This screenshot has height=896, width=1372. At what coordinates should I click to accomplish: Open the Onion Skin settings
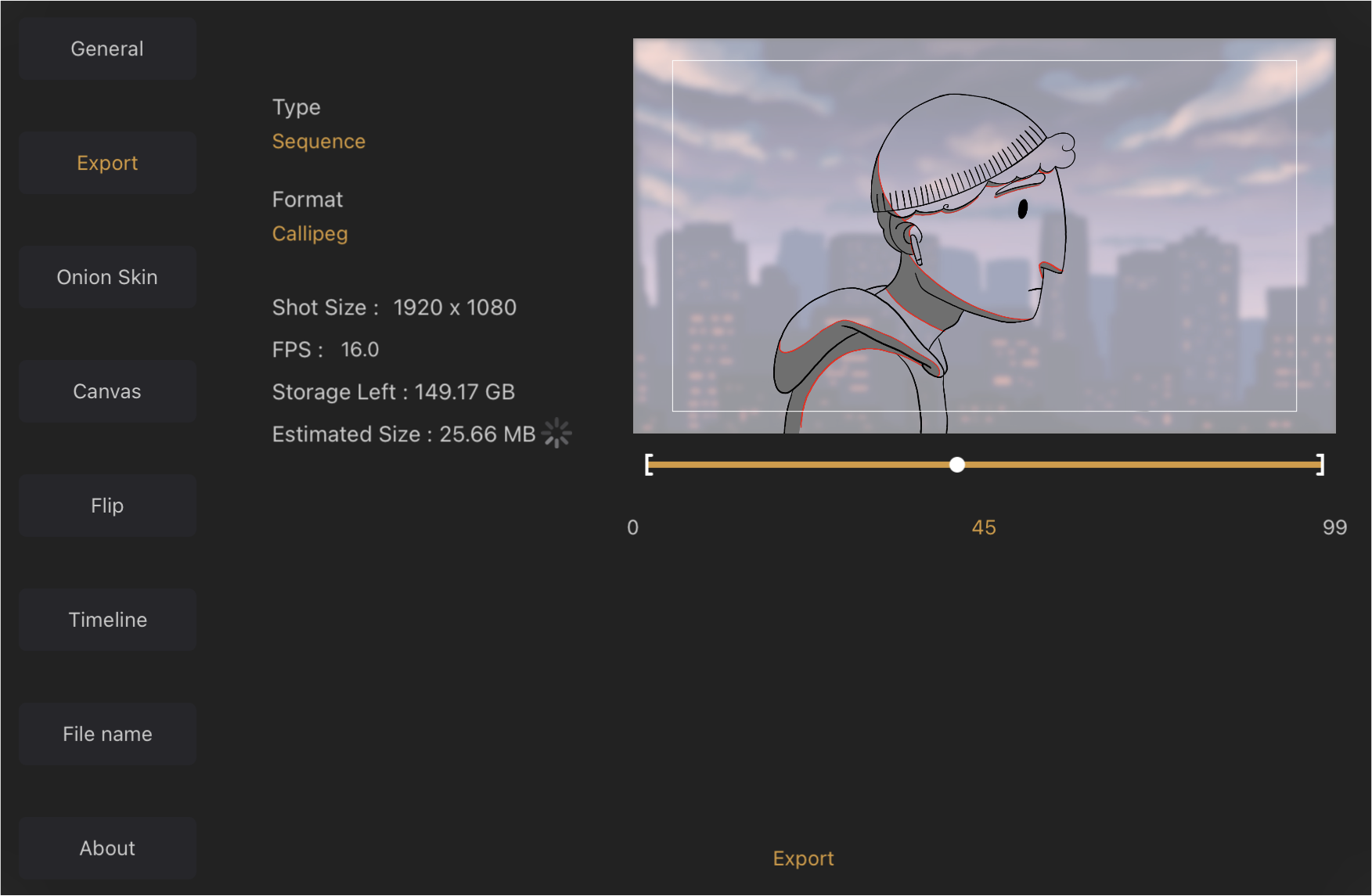(x=106, y=277)
